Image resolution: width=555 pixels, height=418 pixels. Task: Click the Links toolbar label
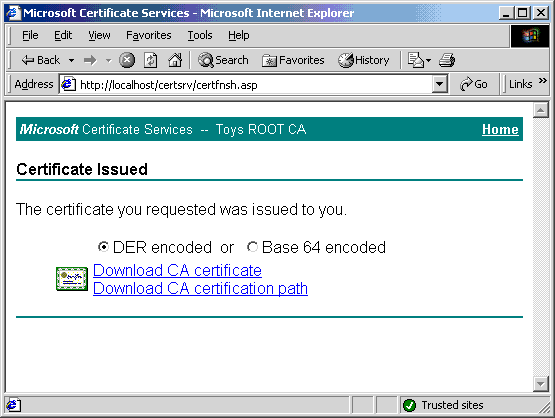tap(520, 84)
